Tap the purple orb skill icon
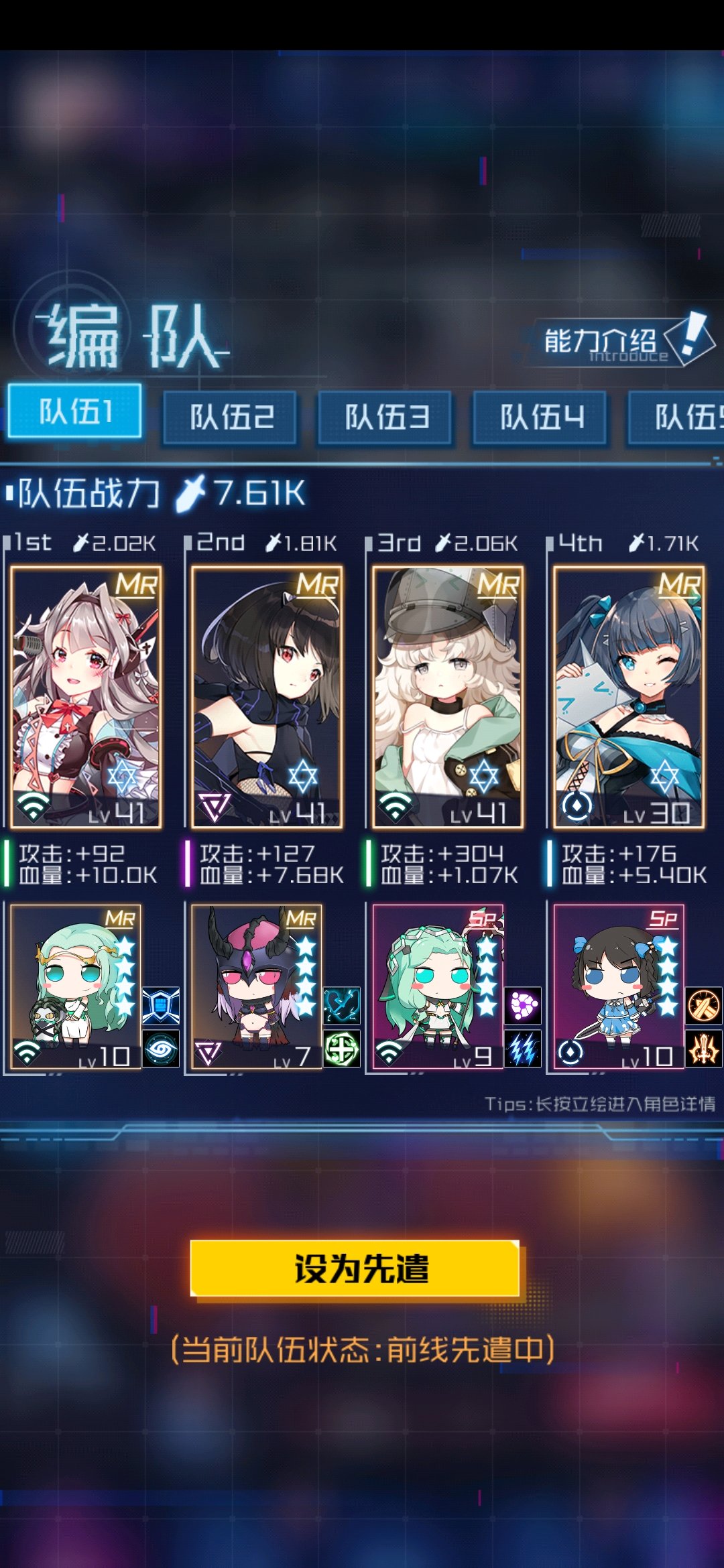This screenshot has width=724, height=1568. click(x=523, y=1005)
